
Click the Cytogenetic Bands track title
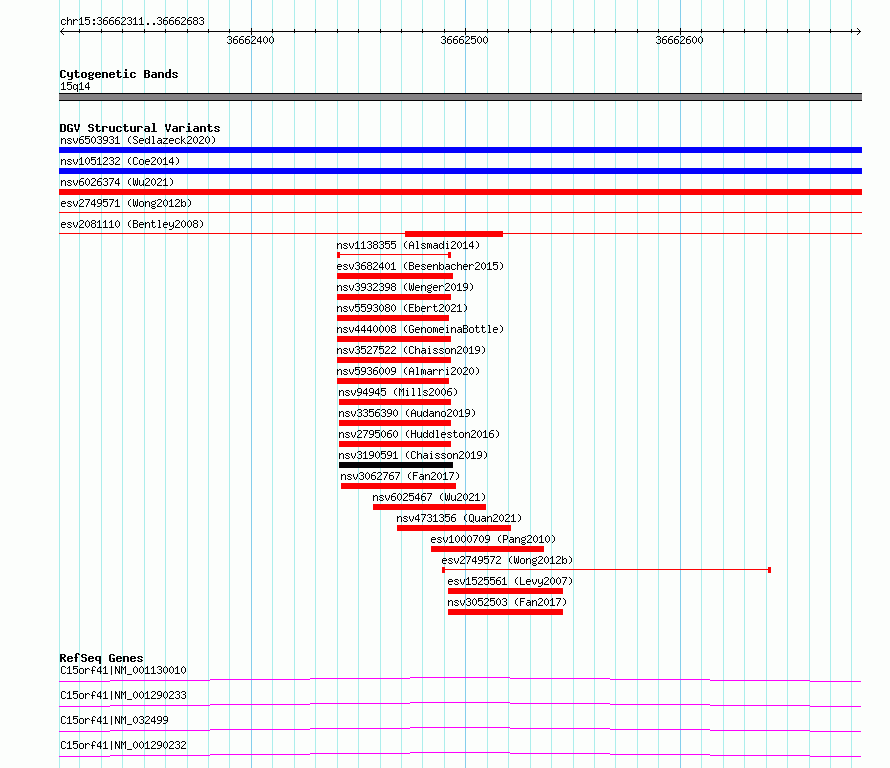pyautogui.click(x=119, y=74)
